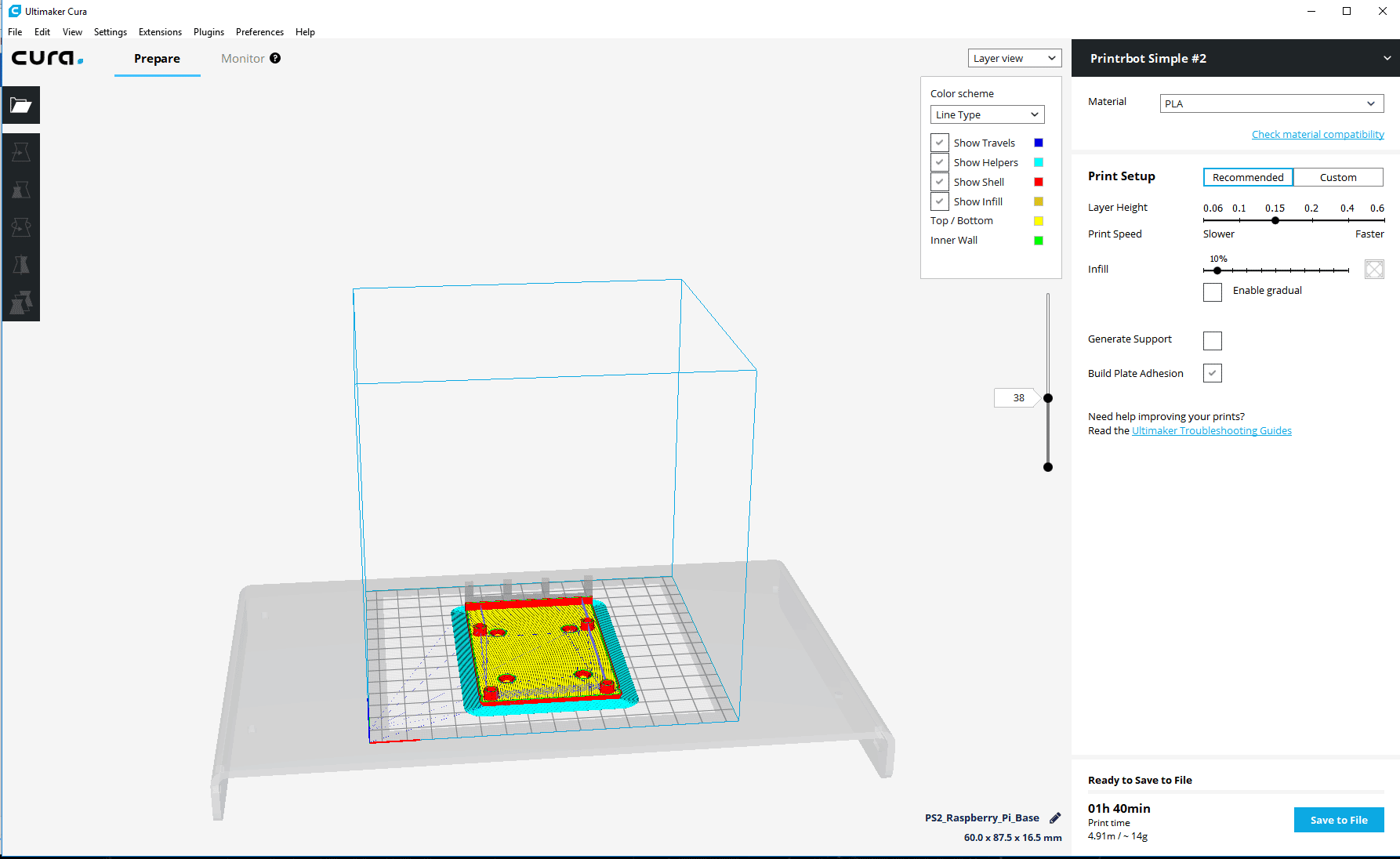Click the 0.06 layer height label
1400x859 pixels.
(1213, 208)
